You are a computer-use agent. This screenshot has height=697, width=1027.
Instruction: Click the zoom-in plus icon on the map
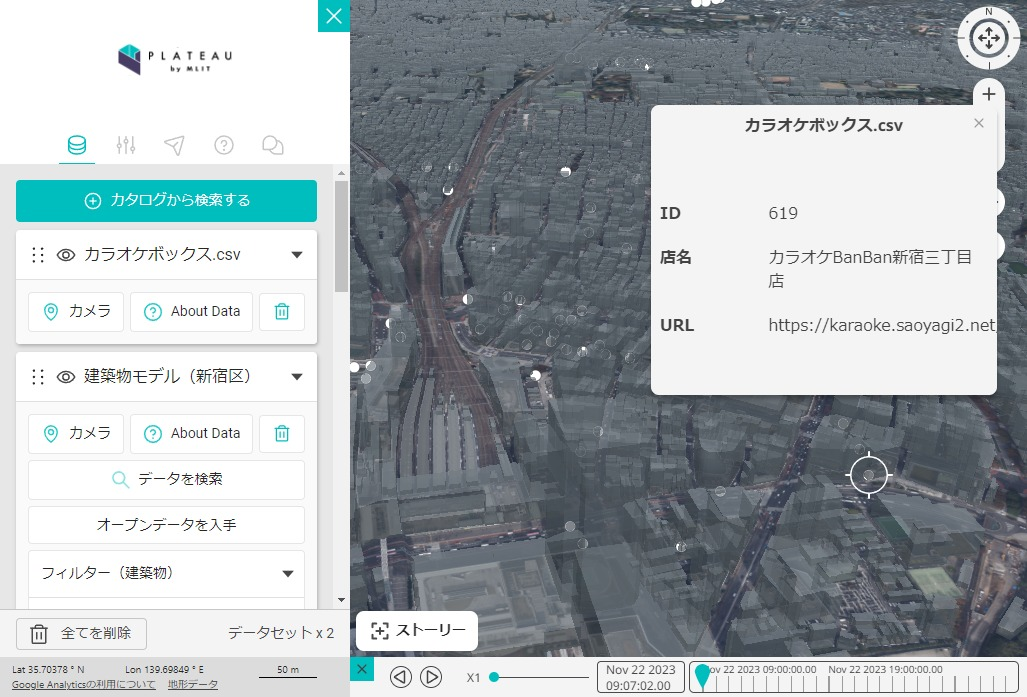click(x=989, y=94)
